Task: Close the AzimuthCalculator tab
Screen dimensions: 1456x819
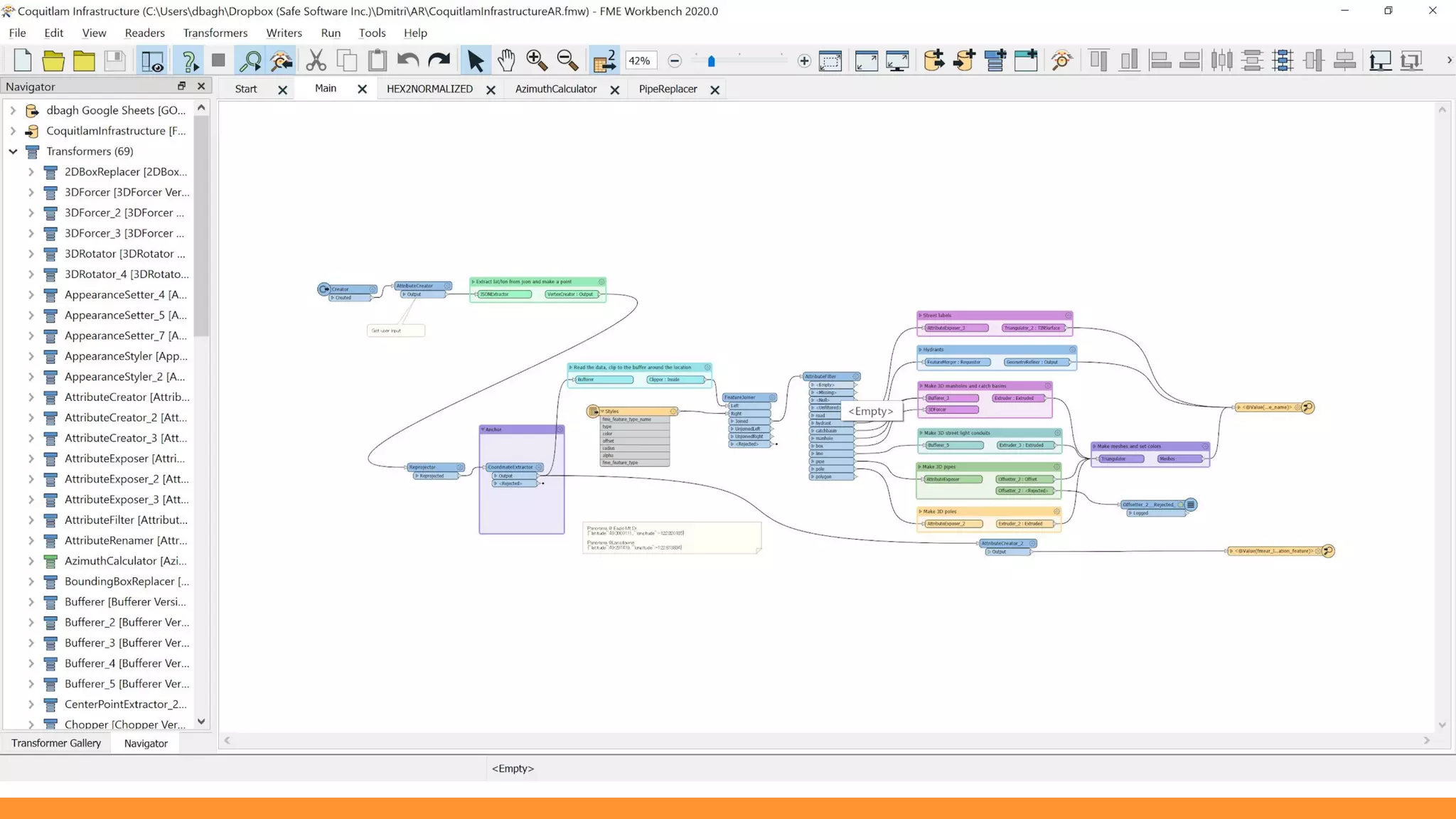Action: click(615, 90)
